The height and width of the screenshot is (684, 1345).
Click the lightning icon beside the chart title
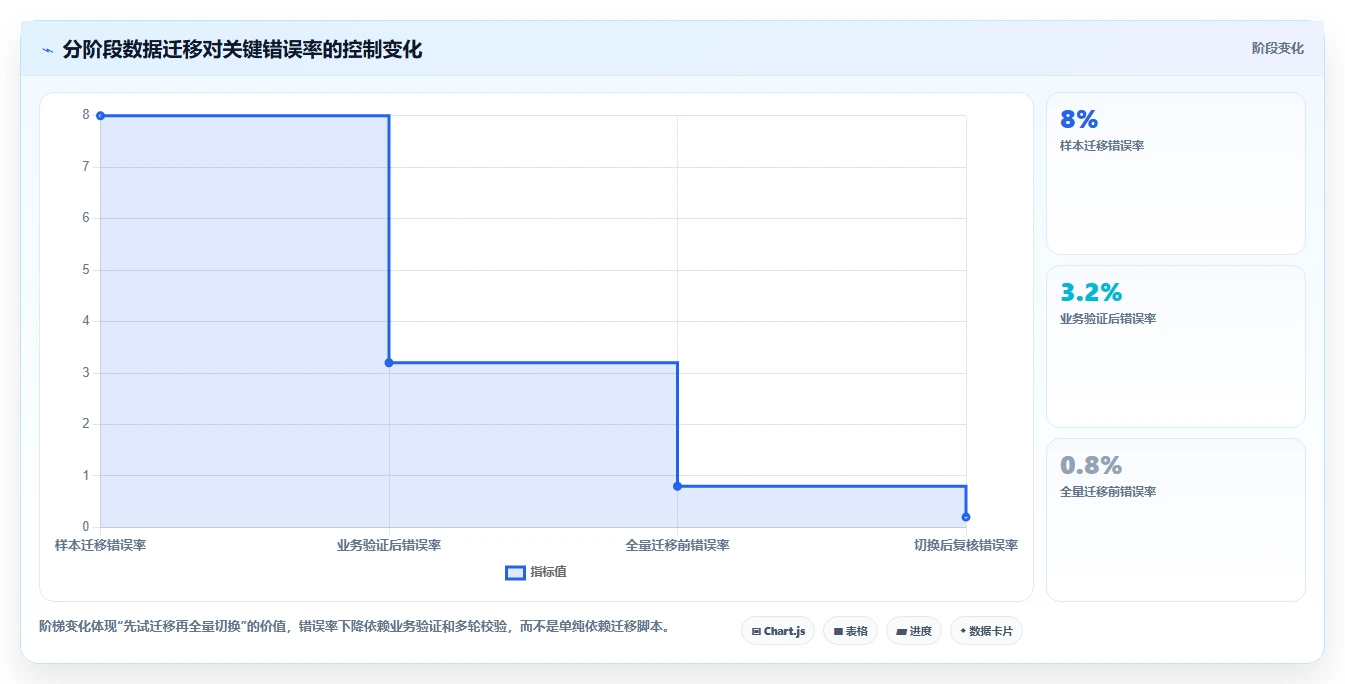[47, 49]
